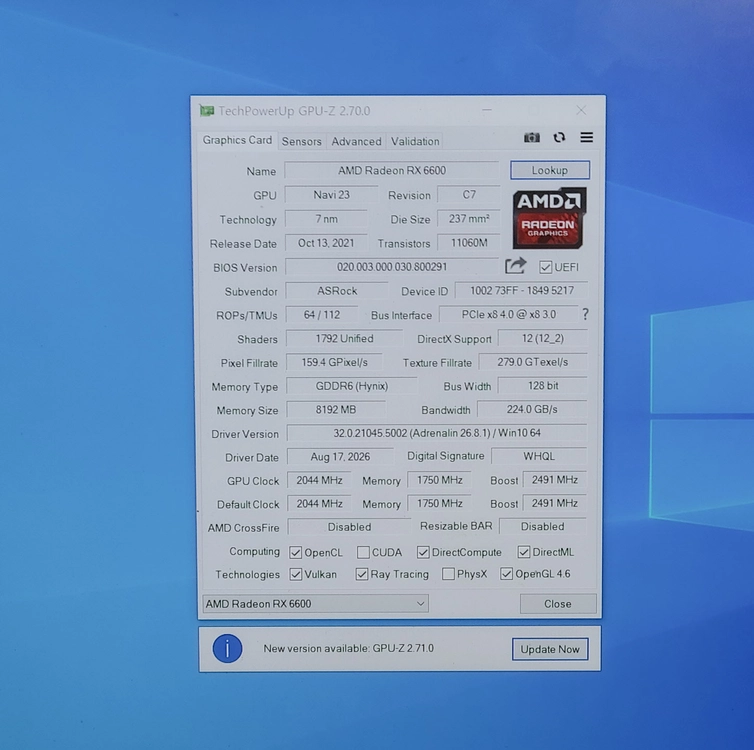Viewport: 754px width, 750px height.
Task: Switch to the Sensors tab
Action: click(x=302, y=141)
